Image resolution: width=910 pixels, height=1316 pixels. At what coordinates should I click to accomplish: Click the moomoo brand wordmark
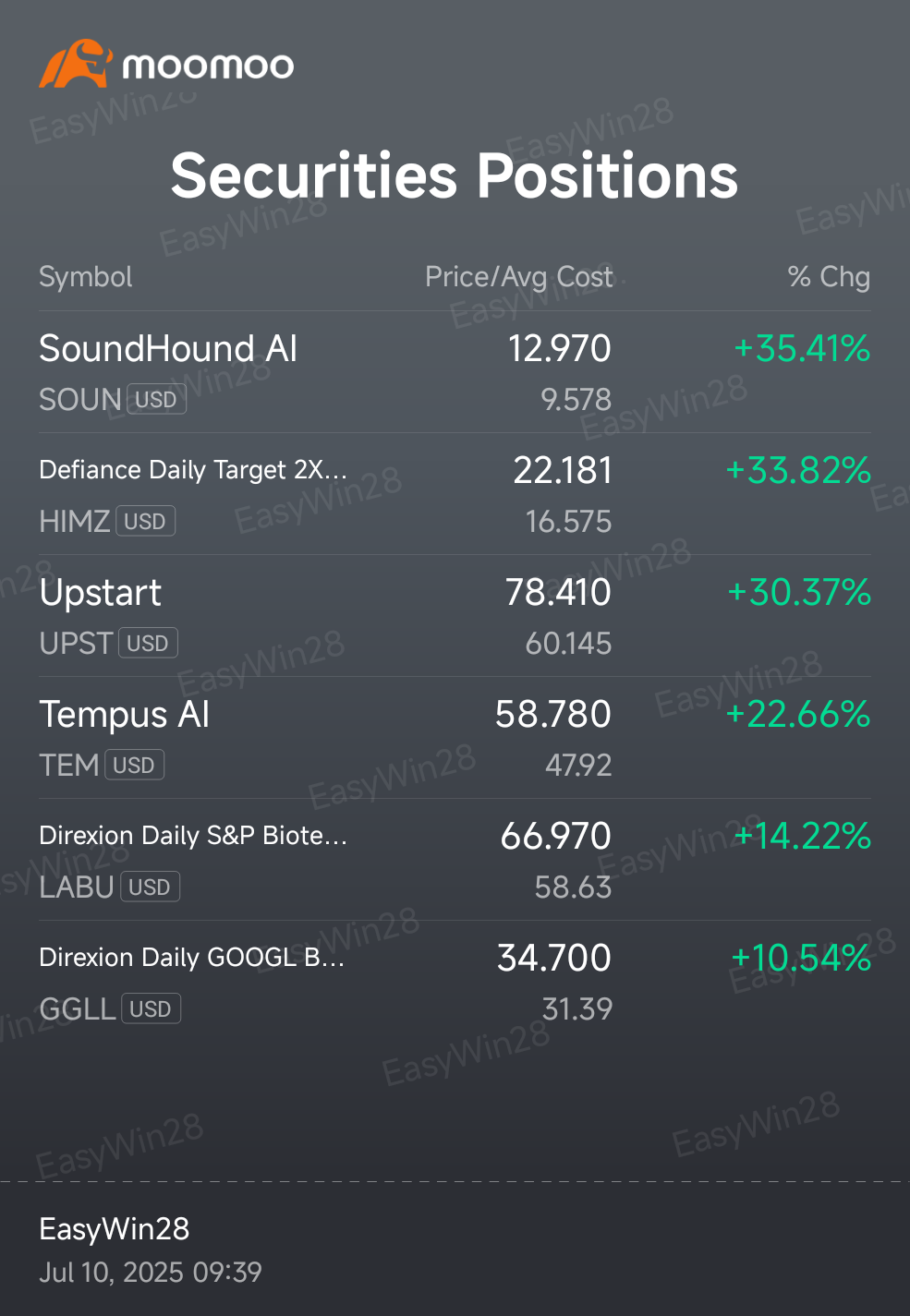pyautogui.click(x=208, y=66)
